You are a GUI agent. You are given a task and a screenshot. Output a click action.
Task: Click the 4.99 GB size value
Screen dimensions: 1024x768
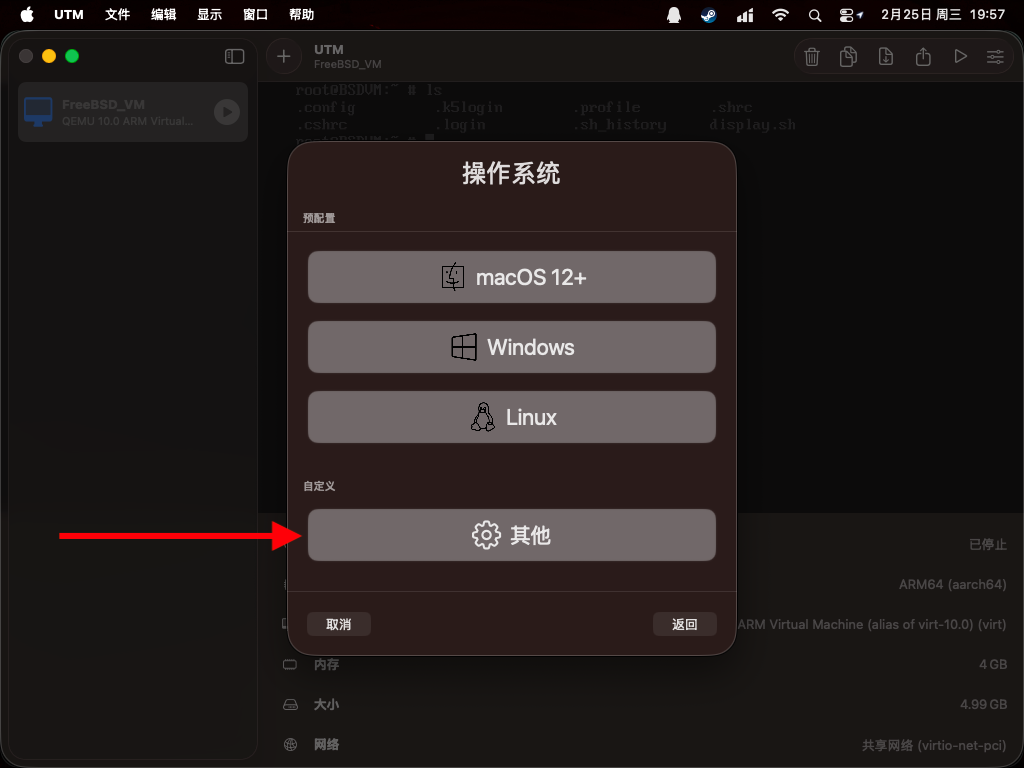[x=983, y=704]
